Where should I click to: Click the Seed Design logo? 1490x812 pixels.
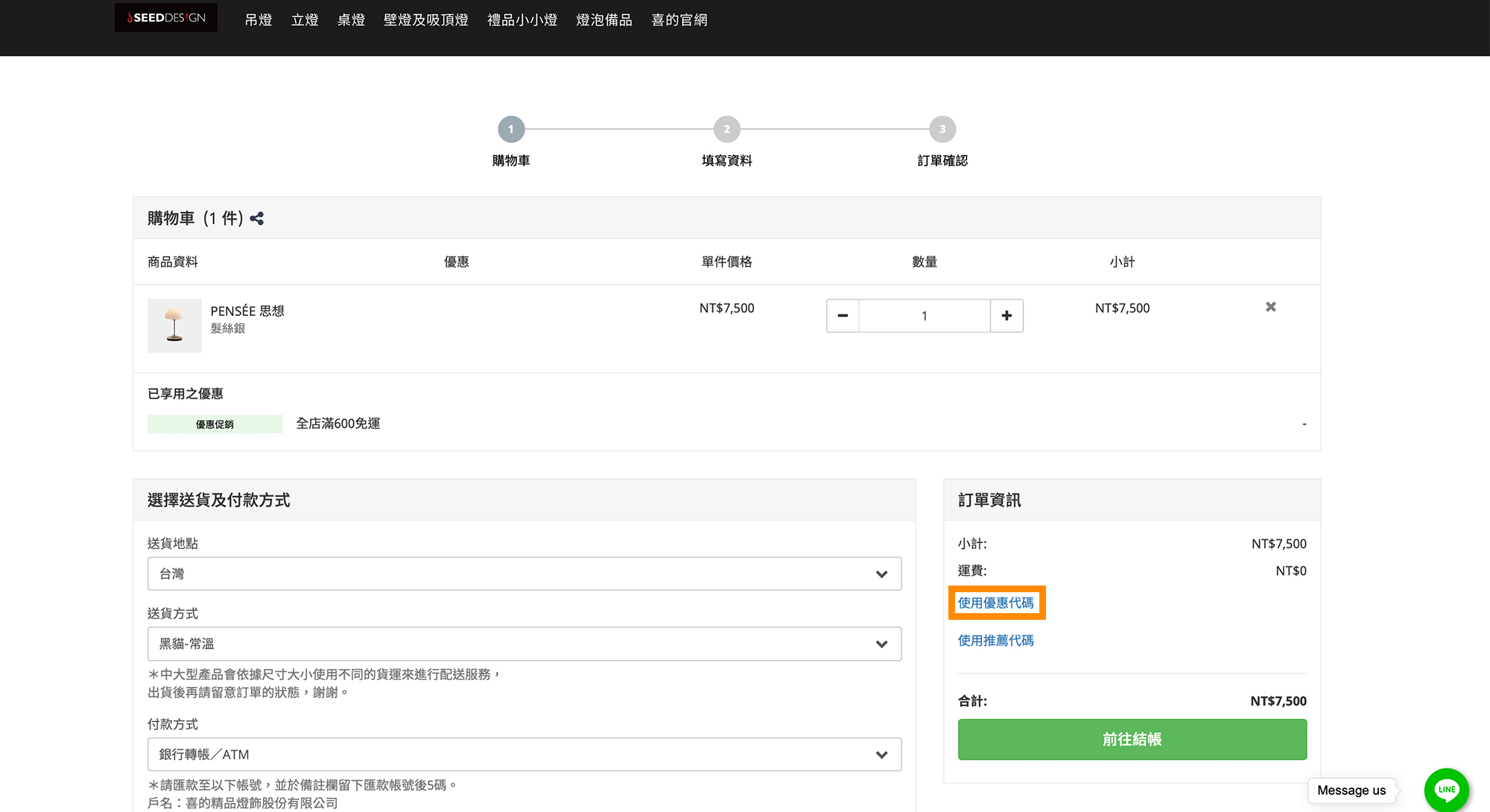tap(166, 18)
